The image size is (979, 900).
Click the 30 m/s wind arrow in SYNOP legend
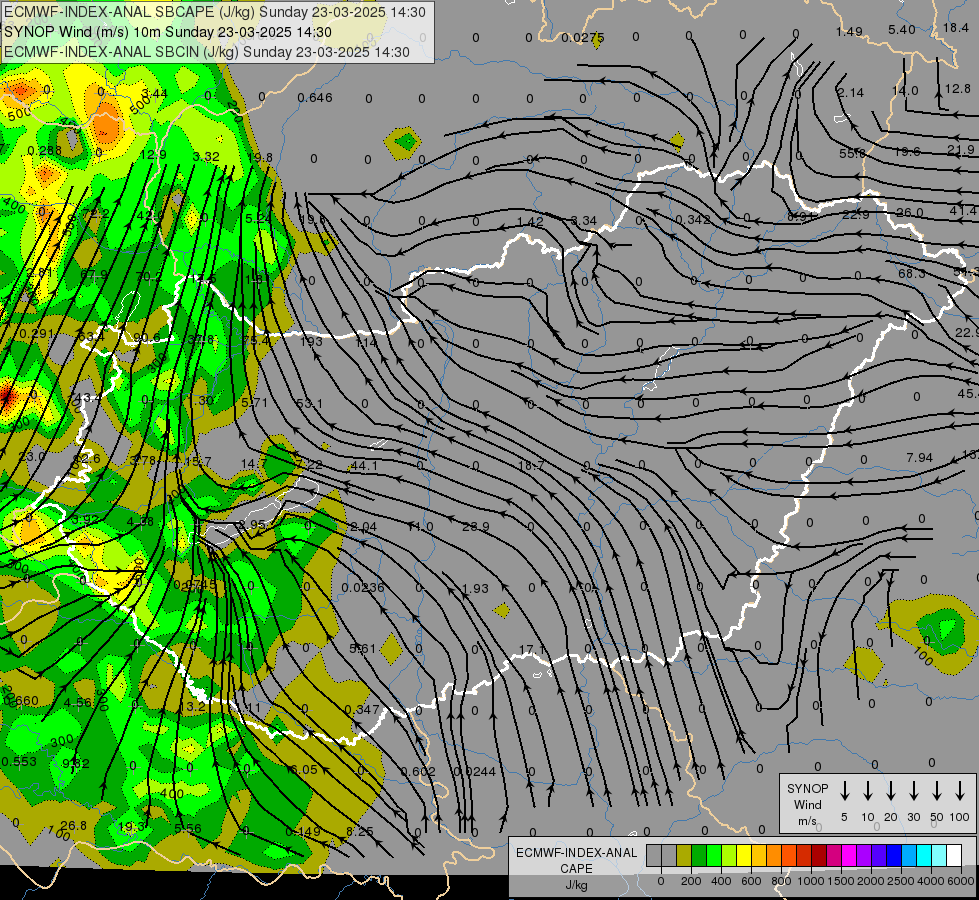click(913, 790)
